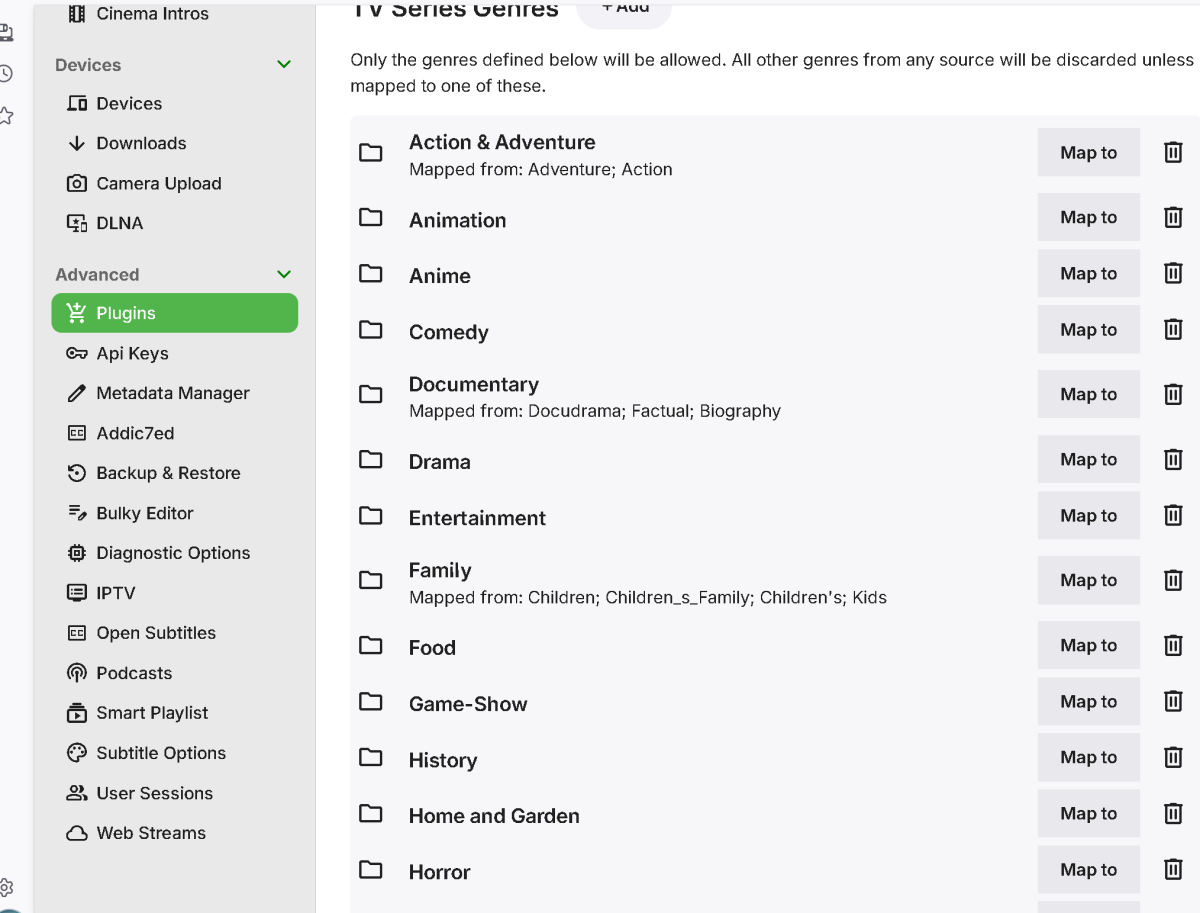This screenshot has height=913, width=1200.
Task: Click trash icon for Anime genre
Action: [x=1173, y=273]
